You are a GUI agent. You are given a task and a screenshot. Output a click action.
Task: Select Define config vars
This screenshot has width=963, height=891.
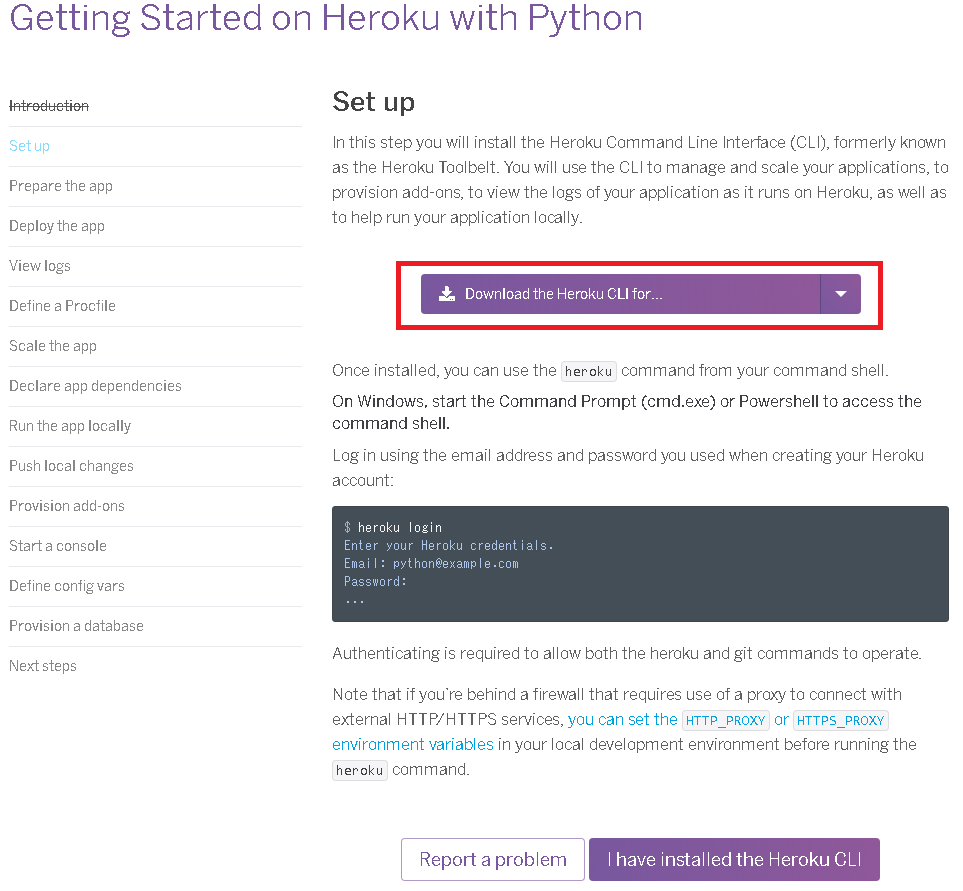[67, 586]
